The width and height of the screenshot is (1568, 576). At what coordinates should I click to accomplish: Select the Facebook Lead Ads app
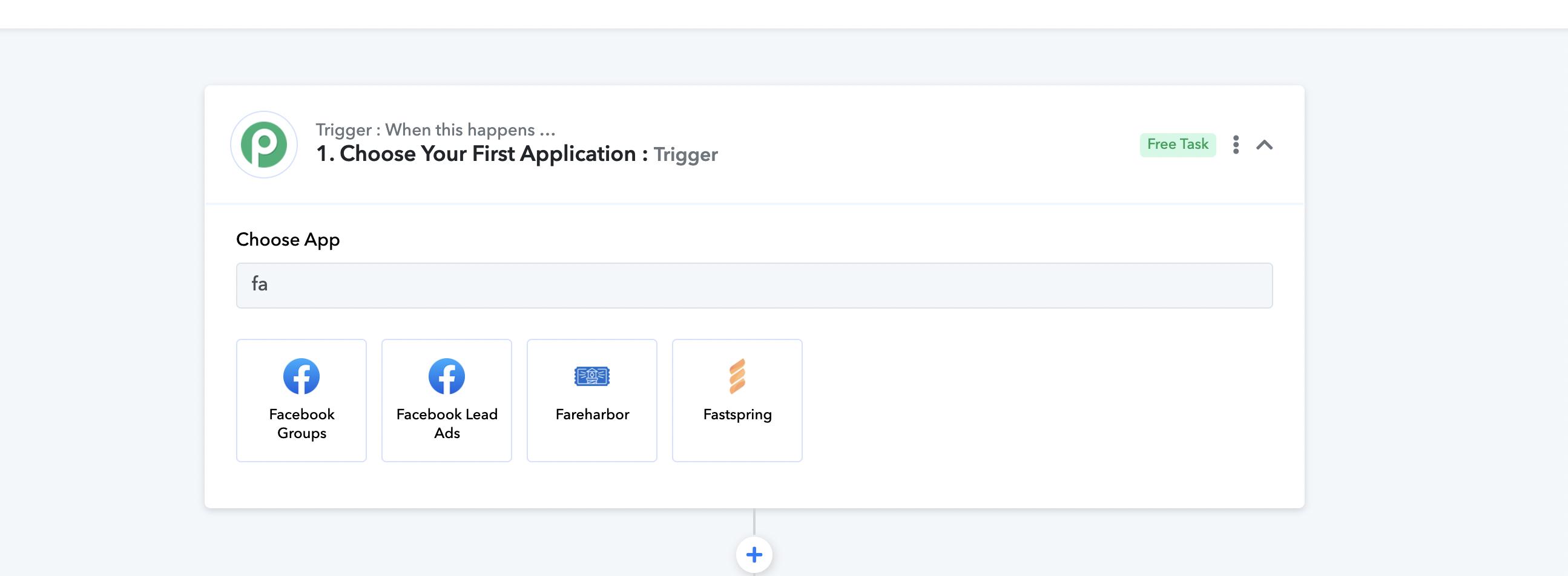447,400
